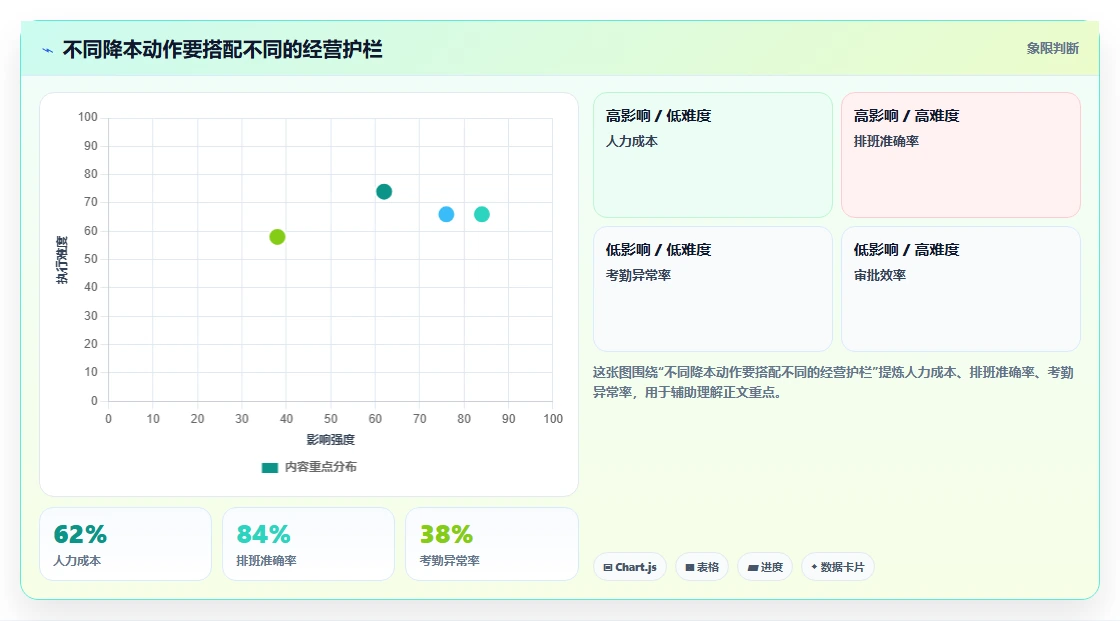Click the turquoise scatter point near 84
The image size is (1120, 621).
tap(482, 214)
